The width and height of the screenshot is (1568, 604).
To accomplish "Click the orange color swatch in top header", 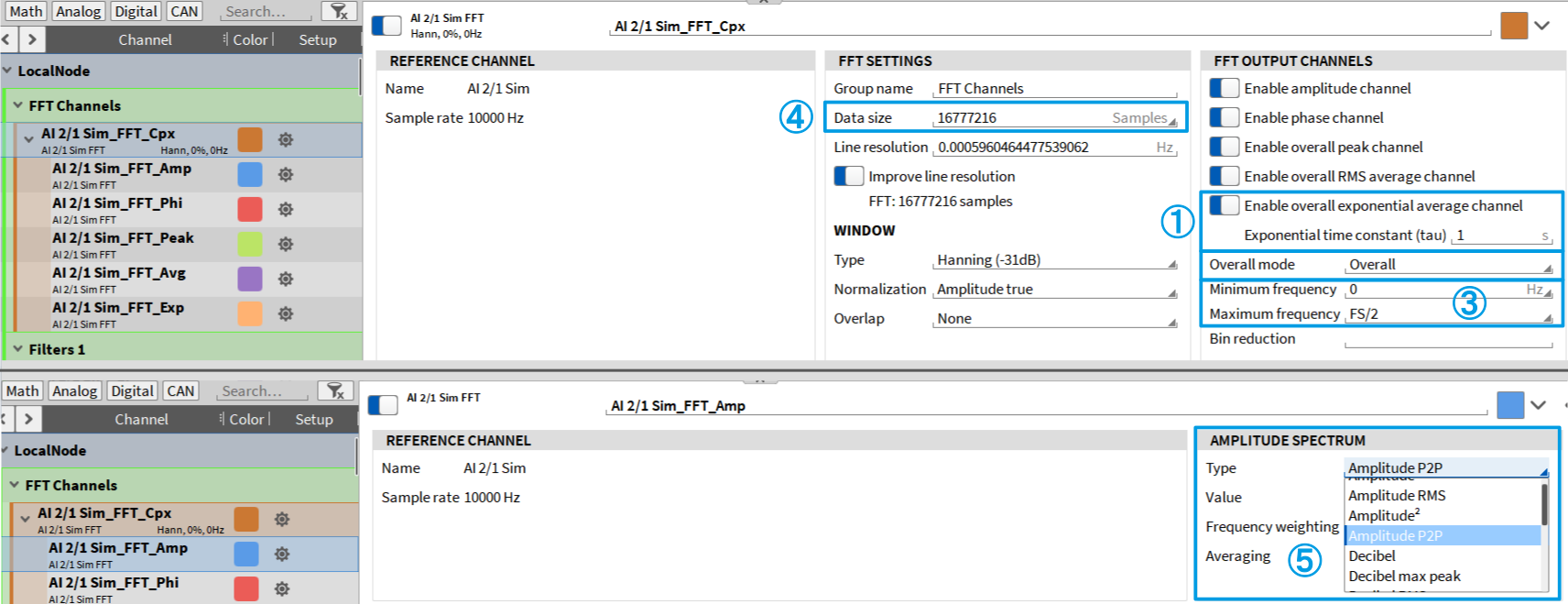I will point(1514,26).
